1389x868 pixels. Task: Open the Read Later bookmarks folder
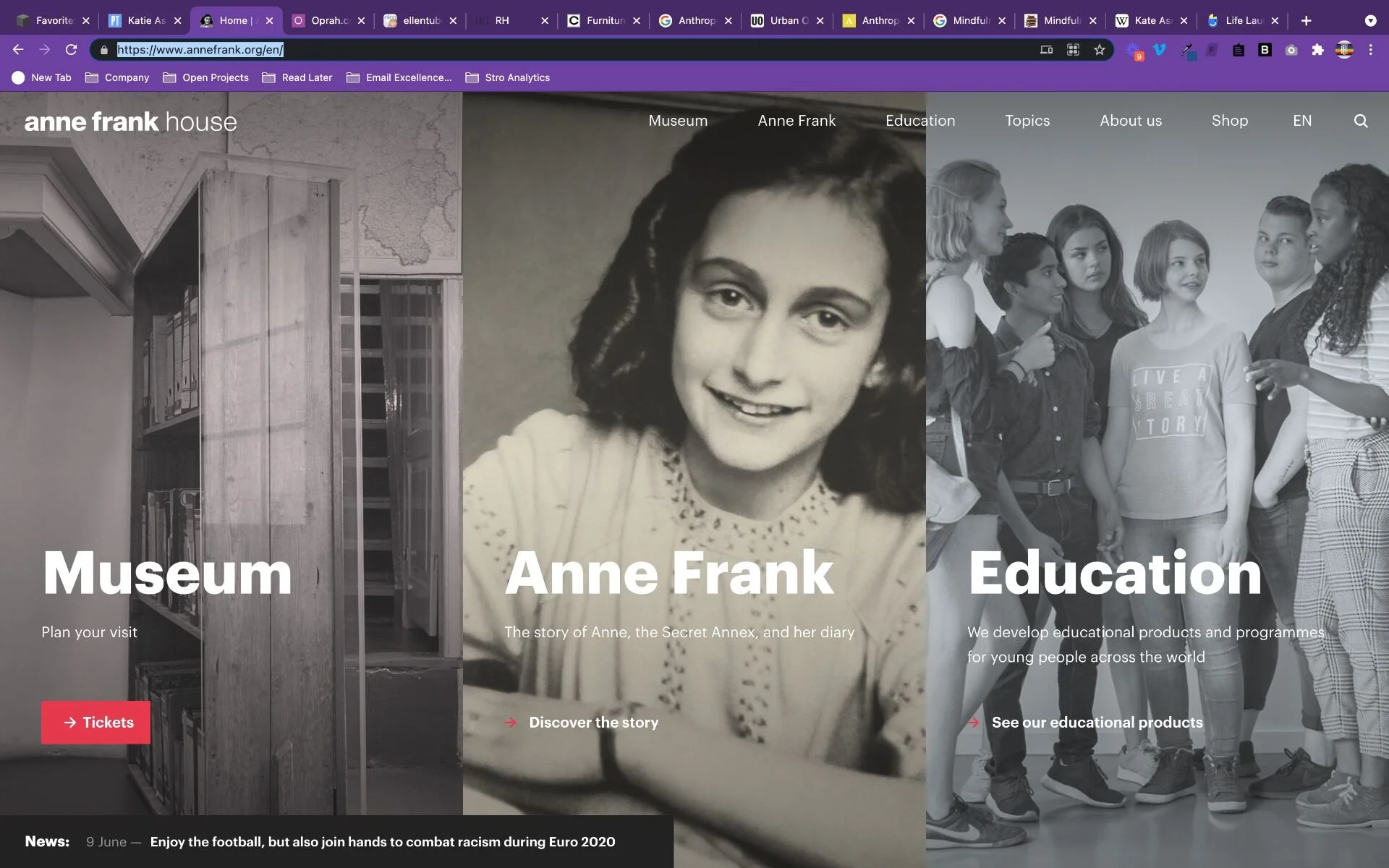coord(297,77)
